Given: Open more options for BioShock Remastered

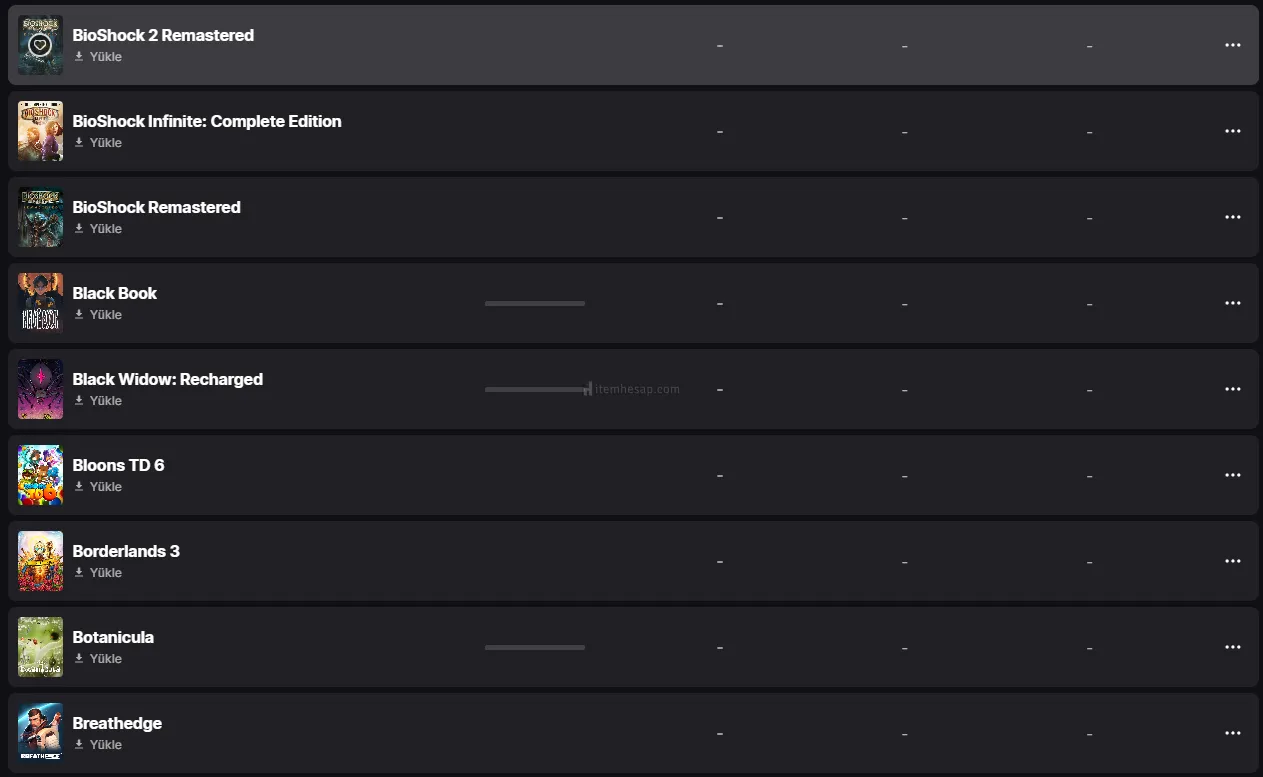Looking at the screenshot, I should [x=1232, y=217].
